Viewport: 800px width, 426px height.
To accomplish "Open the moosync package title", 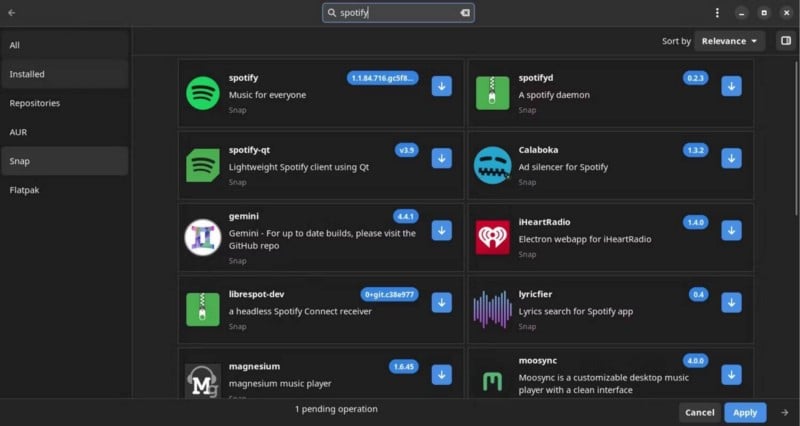I will [538, 361].
